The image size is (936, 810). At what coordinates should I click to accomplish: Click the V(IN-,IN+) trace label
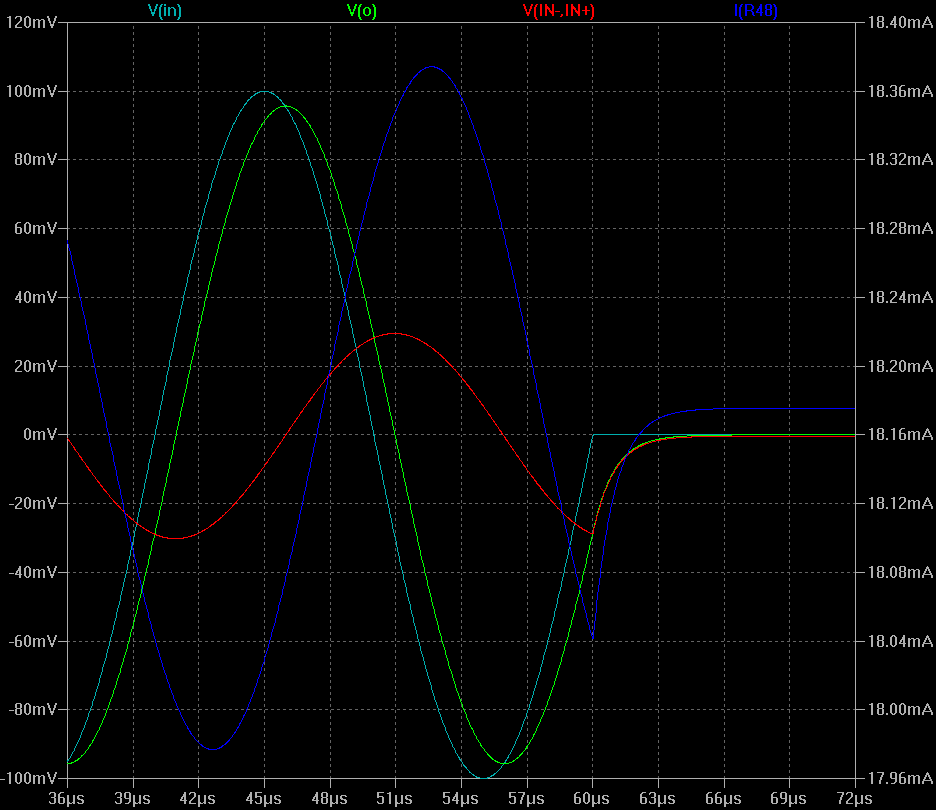(x=559, y=11)
